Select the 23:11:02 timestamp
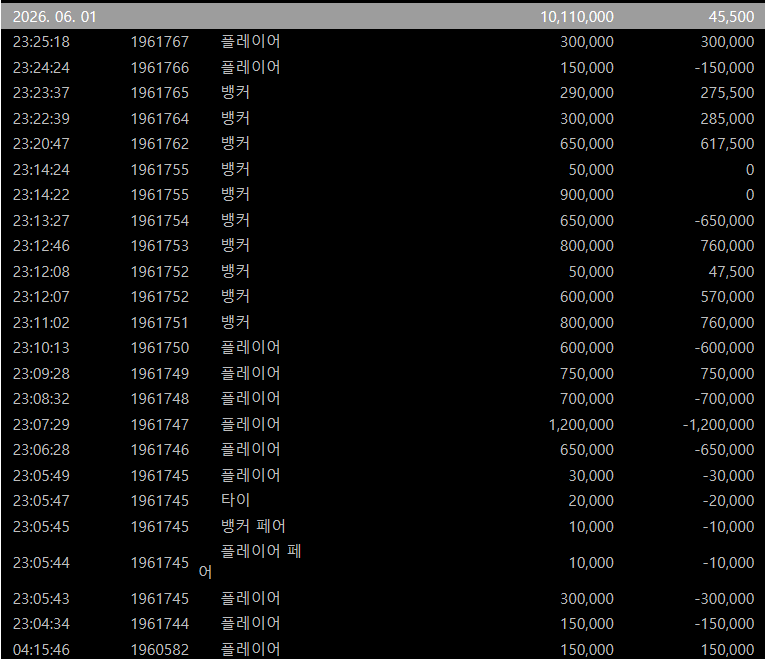 point(41,322)
